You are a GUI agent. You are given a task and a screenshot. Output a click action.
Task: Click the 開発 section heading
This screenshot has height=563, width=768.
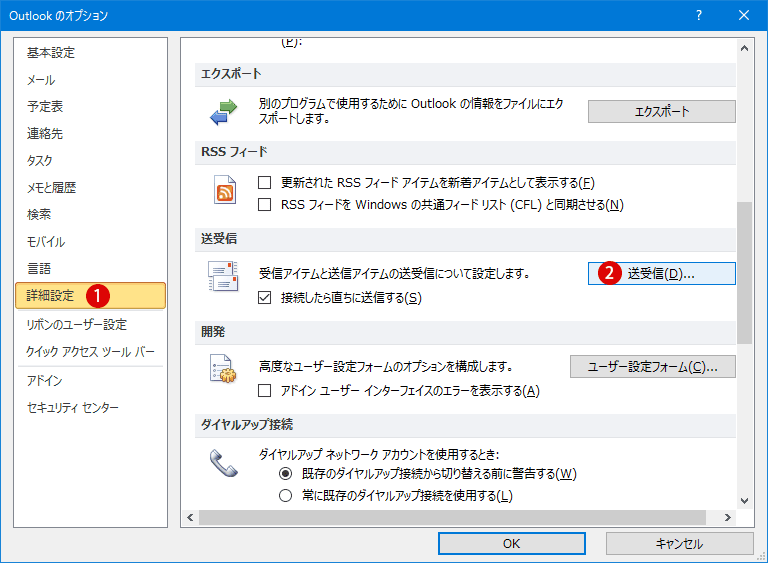(213, 332)
